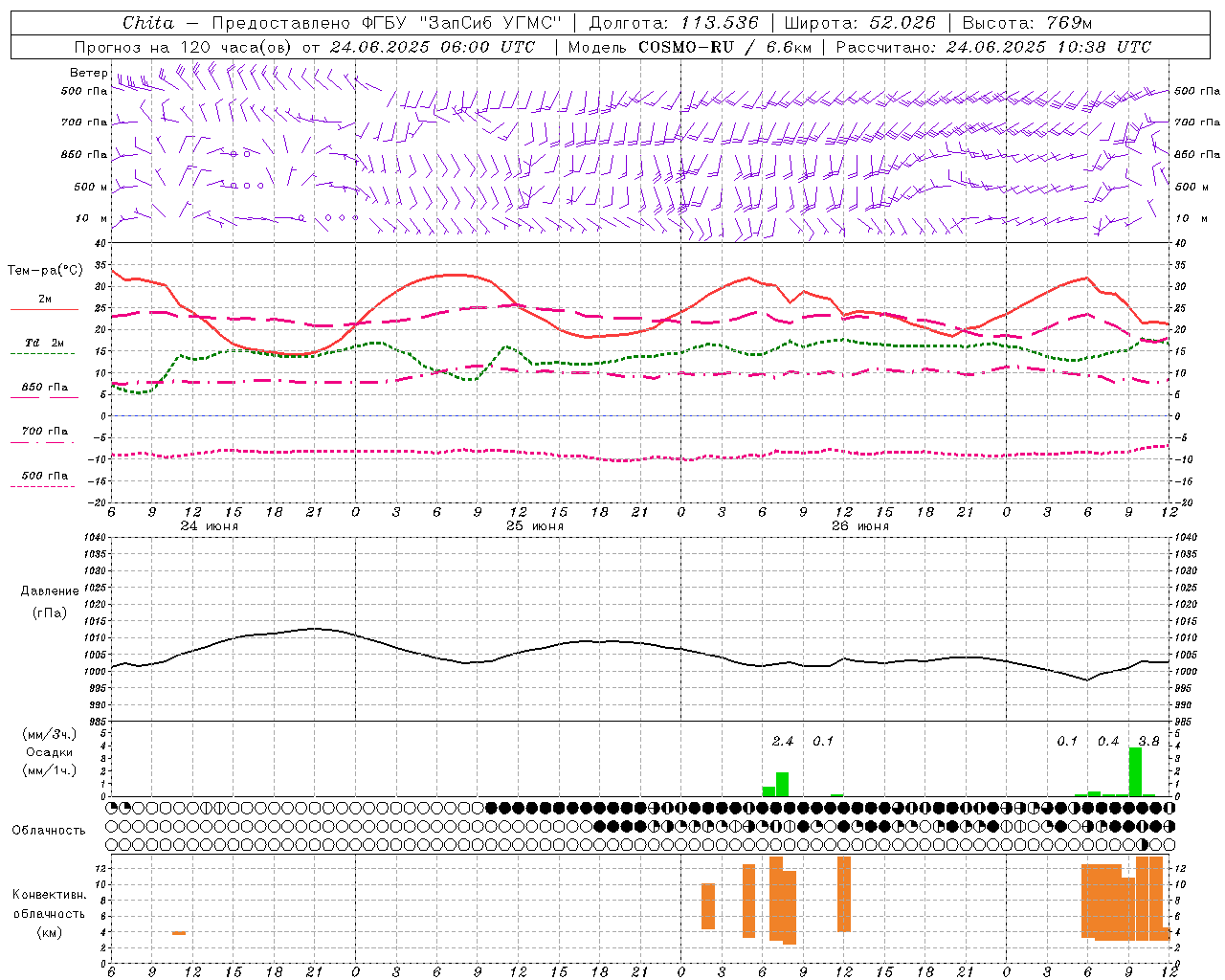
Task: Select the "Модель COSMO-RU / 6.6км" text
Action: pyautogui.click(x=689, y=47)
